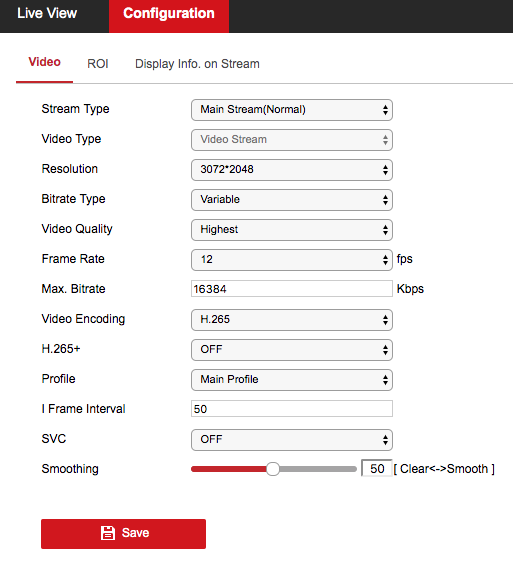The image size is (513, 583).
Task: Expand the Bitrate Type dropdown
Action: tap(292, 200)
